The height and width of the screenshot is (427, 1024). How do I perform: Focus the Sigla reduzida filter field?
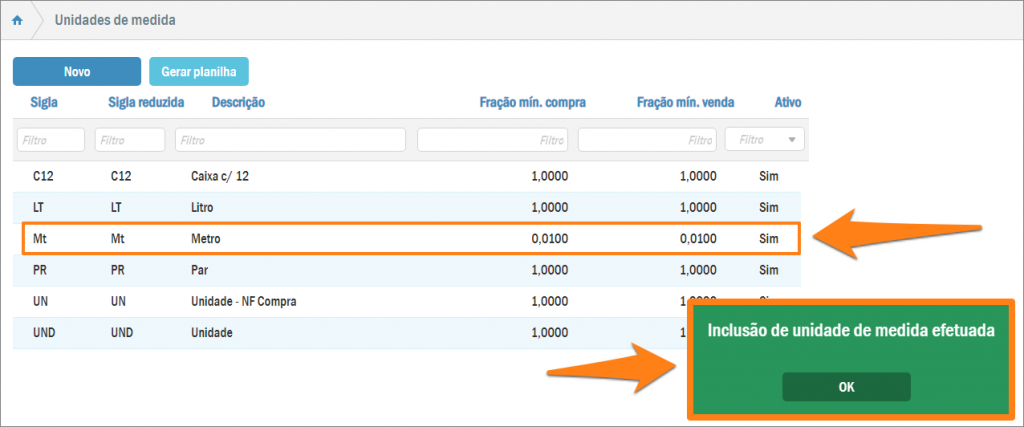click(x=129, y=140)
